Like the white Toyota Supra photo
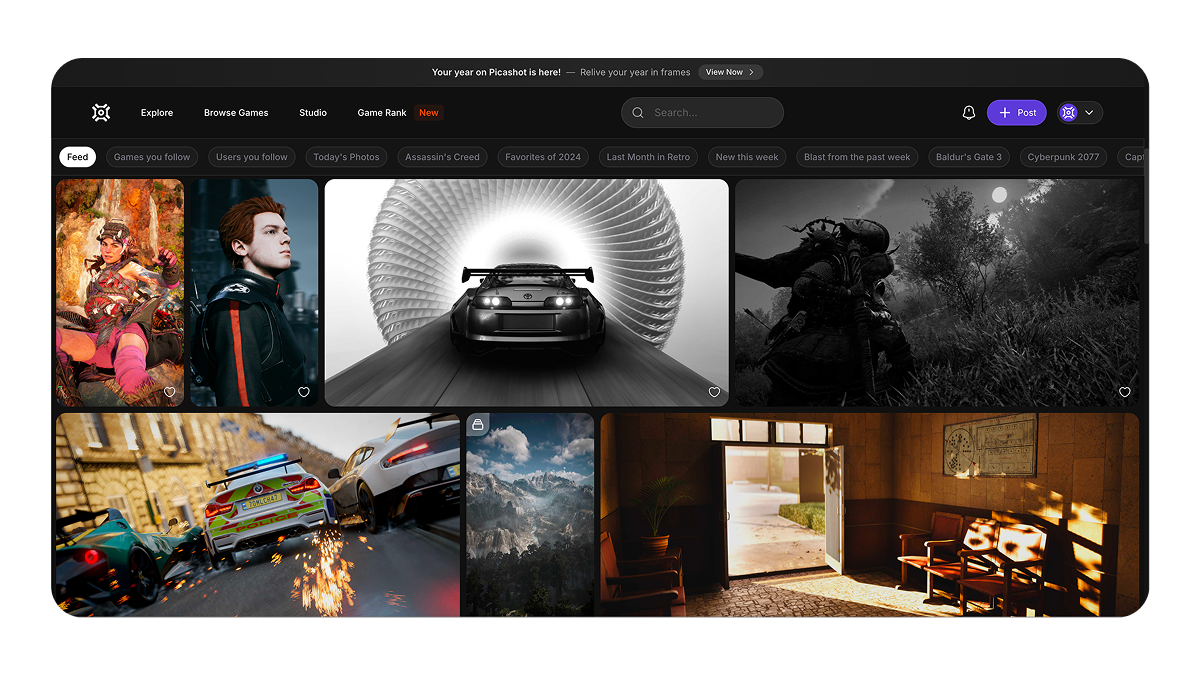1200x675 pixels. [x=714, y=392]
